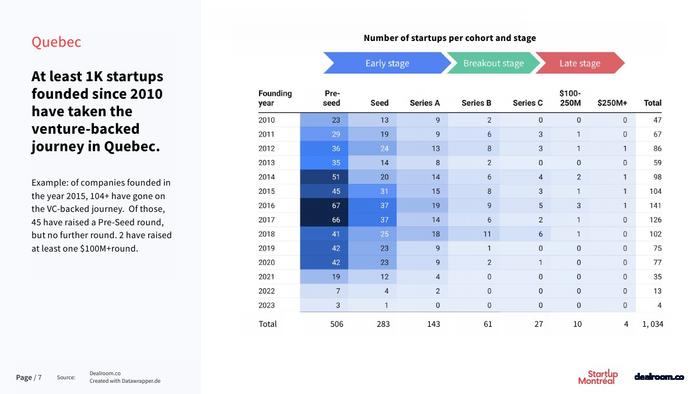Click the Dealroom.co source text

105,373
